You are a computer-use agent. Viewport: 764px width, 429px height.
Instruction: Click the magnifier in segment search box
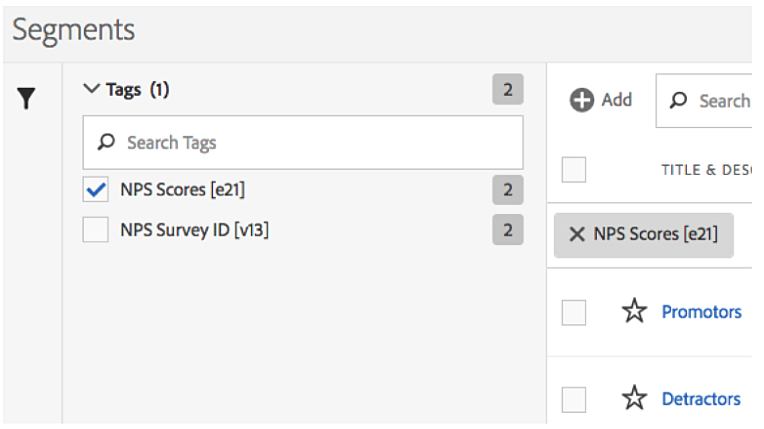[678, 100]
